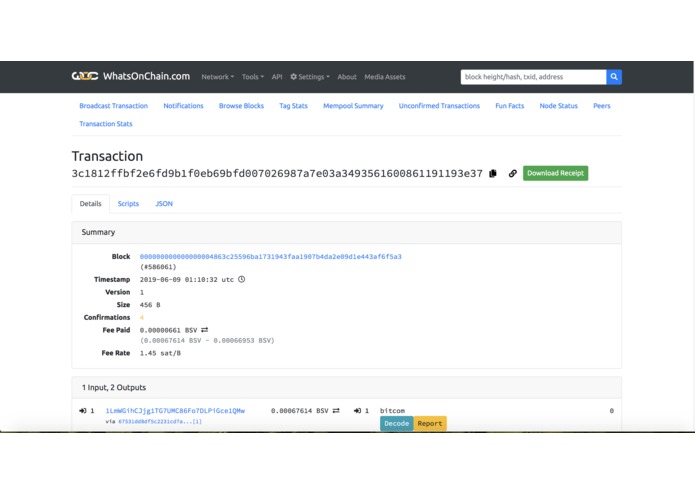Focus the block height/hash search field

pyautogui.click(x=533, y=77)
